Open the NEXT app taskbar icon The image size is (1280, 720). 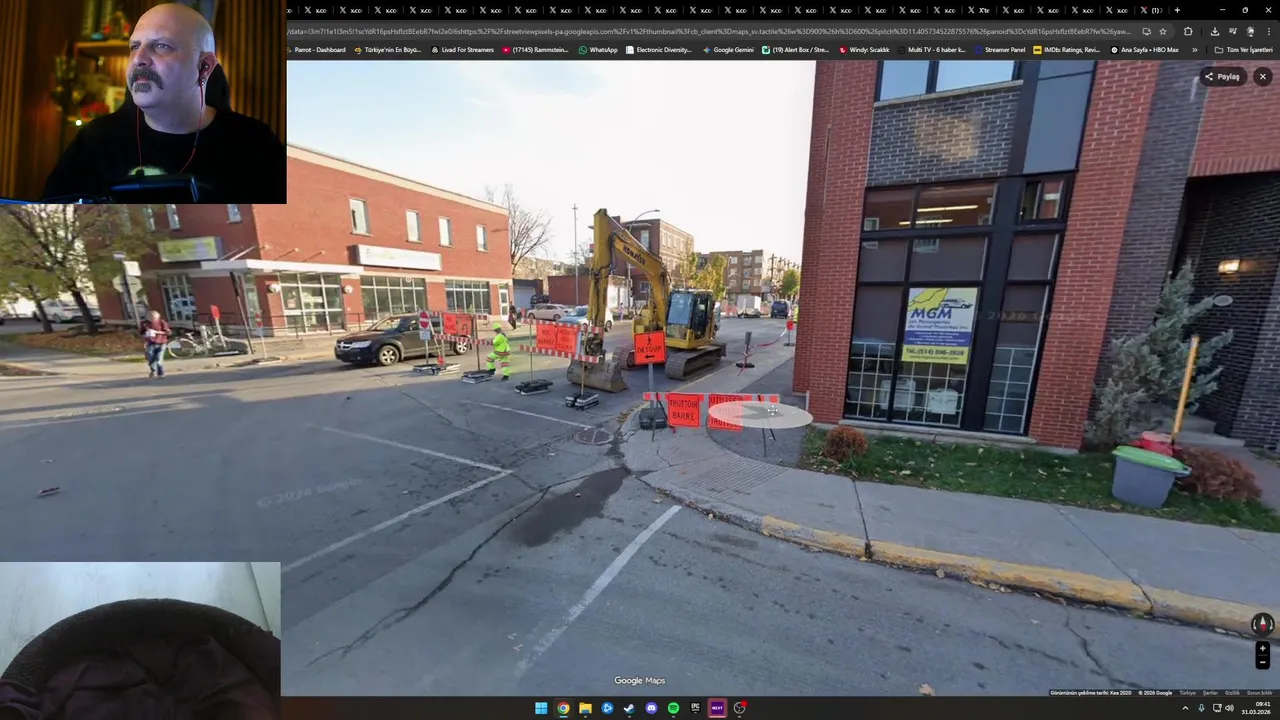tap(717, 708)
